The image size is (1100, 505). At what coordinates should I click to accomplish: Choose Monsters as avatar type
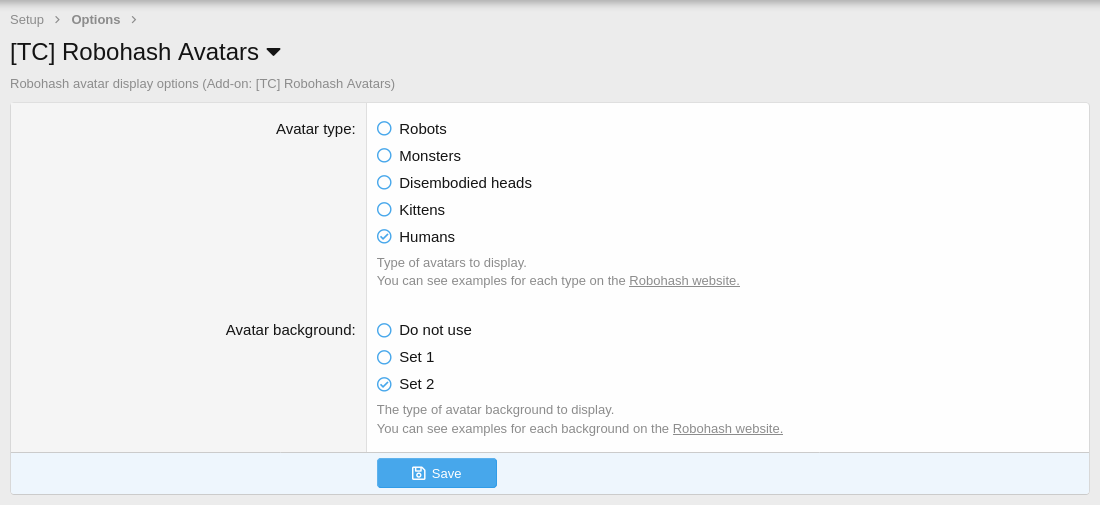(x=384, y=156)
